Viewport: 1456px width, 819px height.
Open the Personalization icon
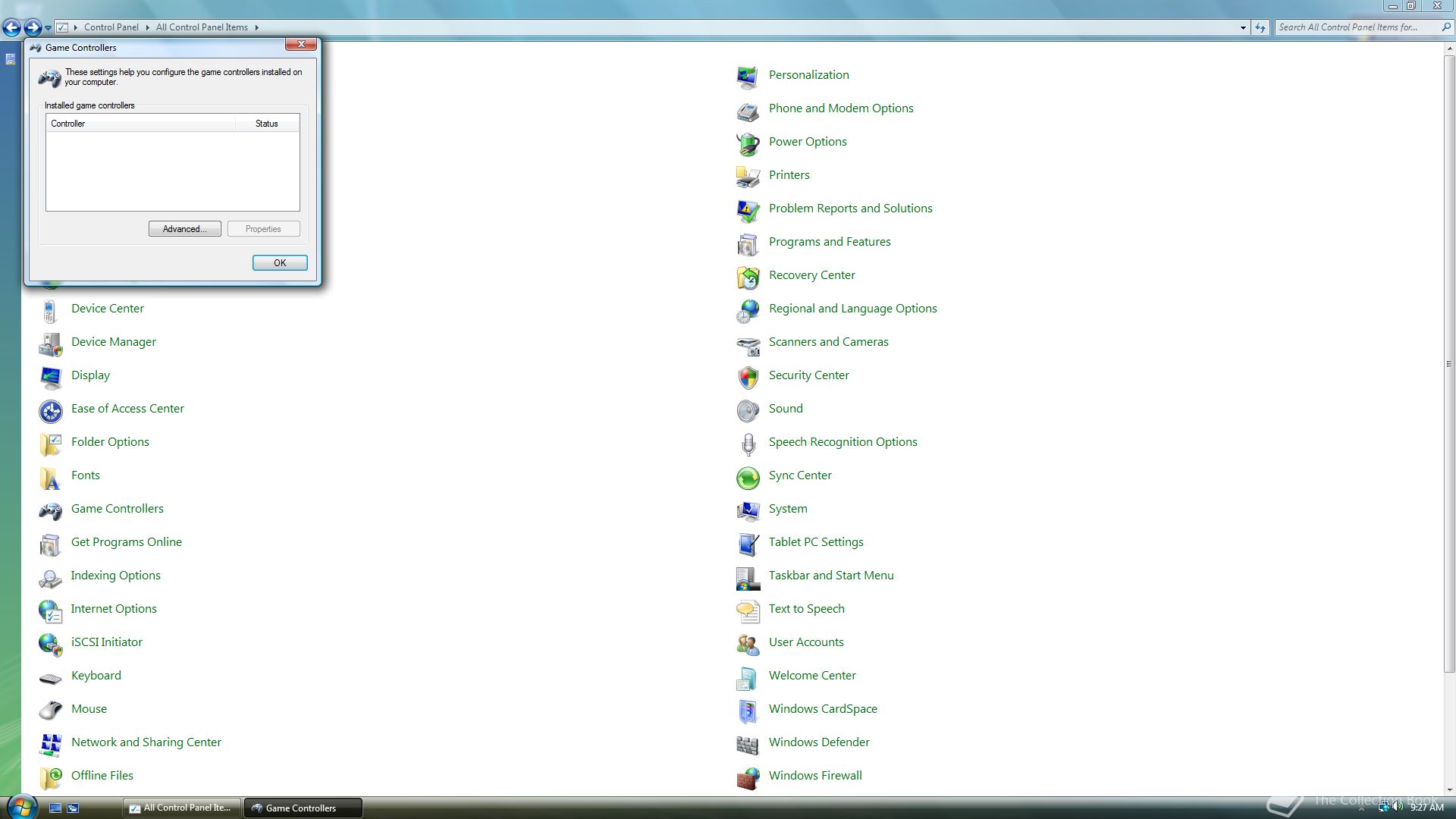pyautogui.click(x=748, y=76)
